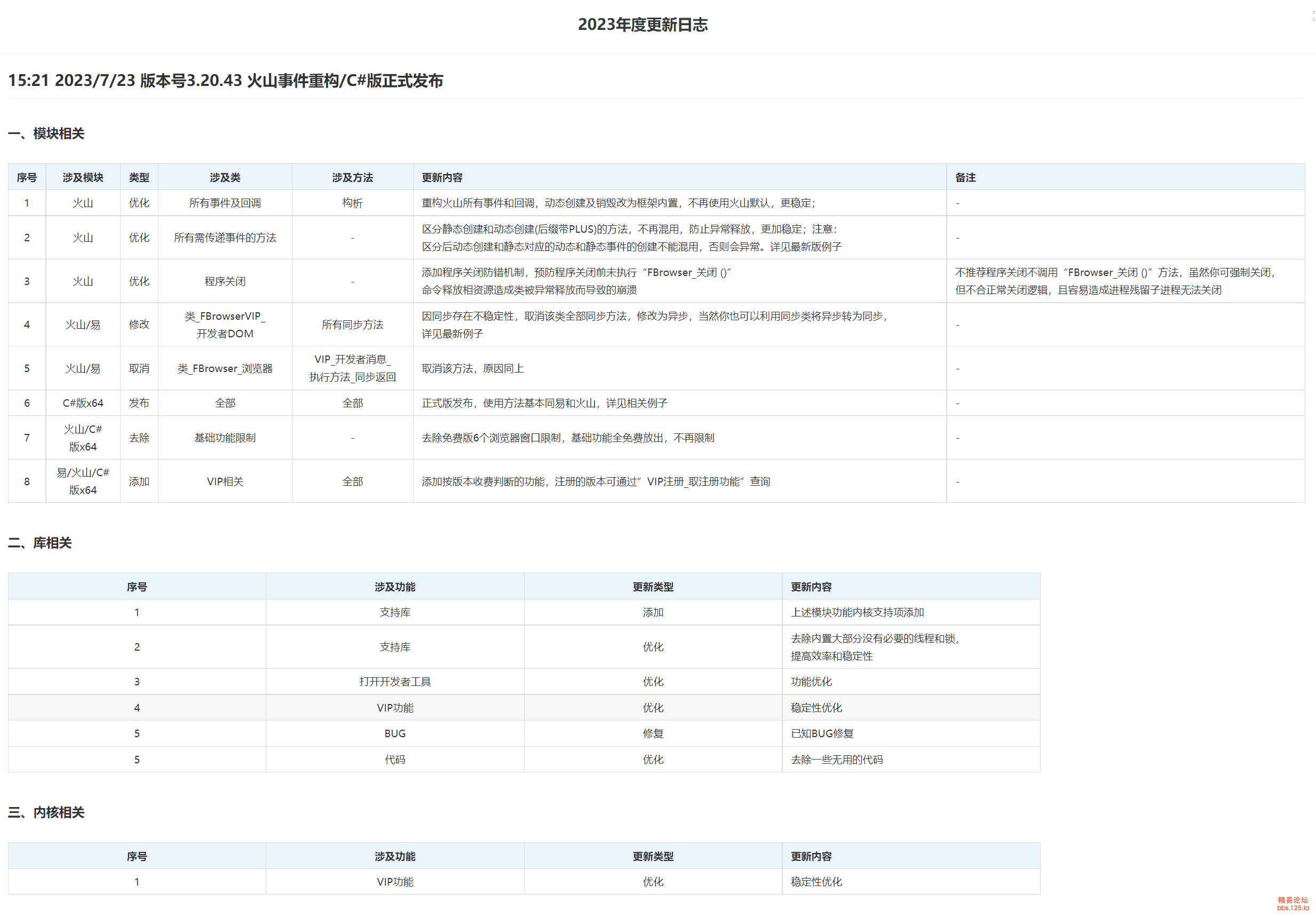Select the cell "所有事件及回调"
This screenshot has height=917, width=1316.
click(x=225, y=203)
